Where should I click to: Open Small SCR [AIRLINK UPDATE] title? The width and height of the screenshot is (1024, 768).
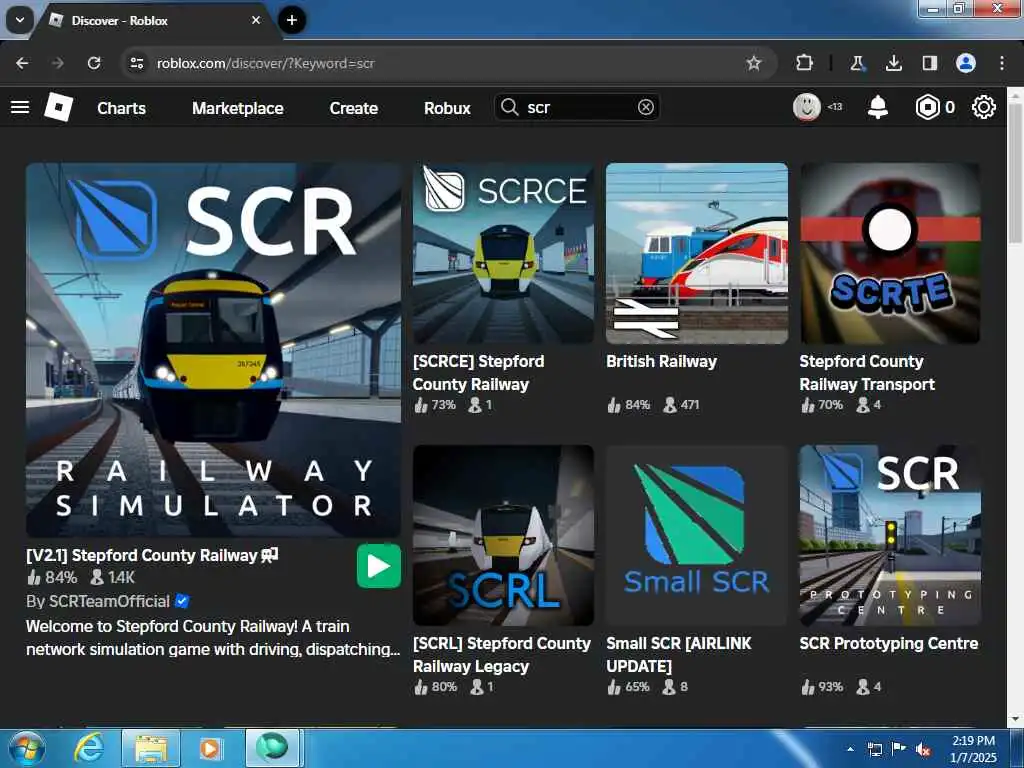pyautogui.click(x=679, y=654)
